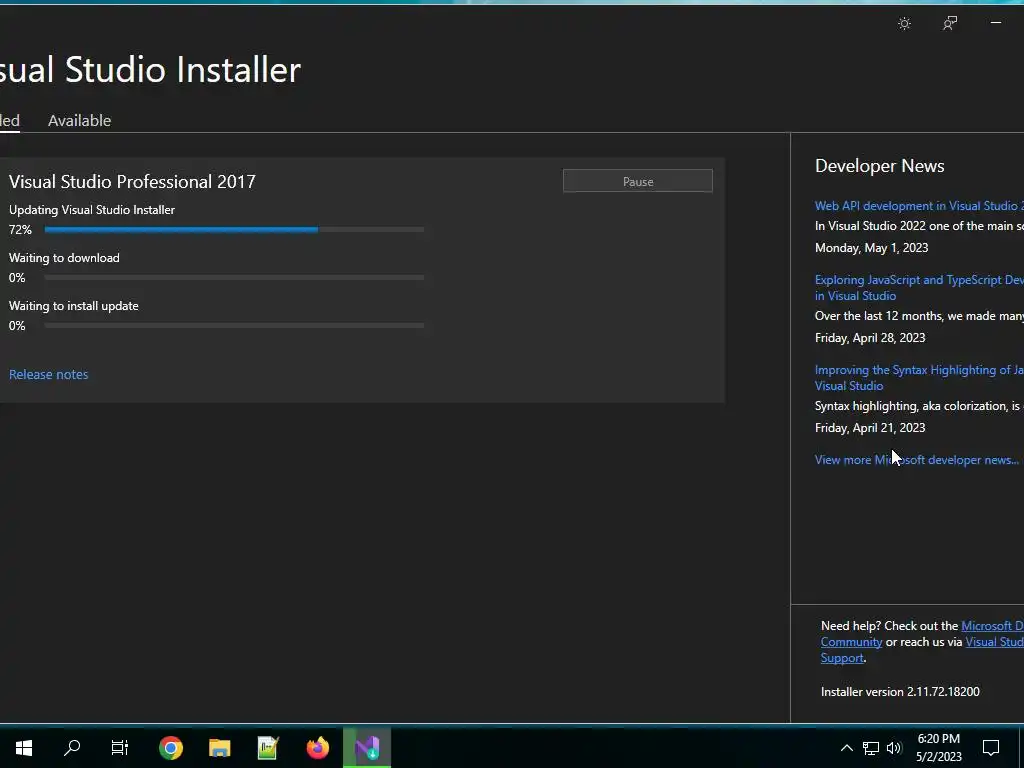This screenshot has width=1024, height=768.
Task: Minimize the Visual Studio Installer window
Action: [996, 23]
